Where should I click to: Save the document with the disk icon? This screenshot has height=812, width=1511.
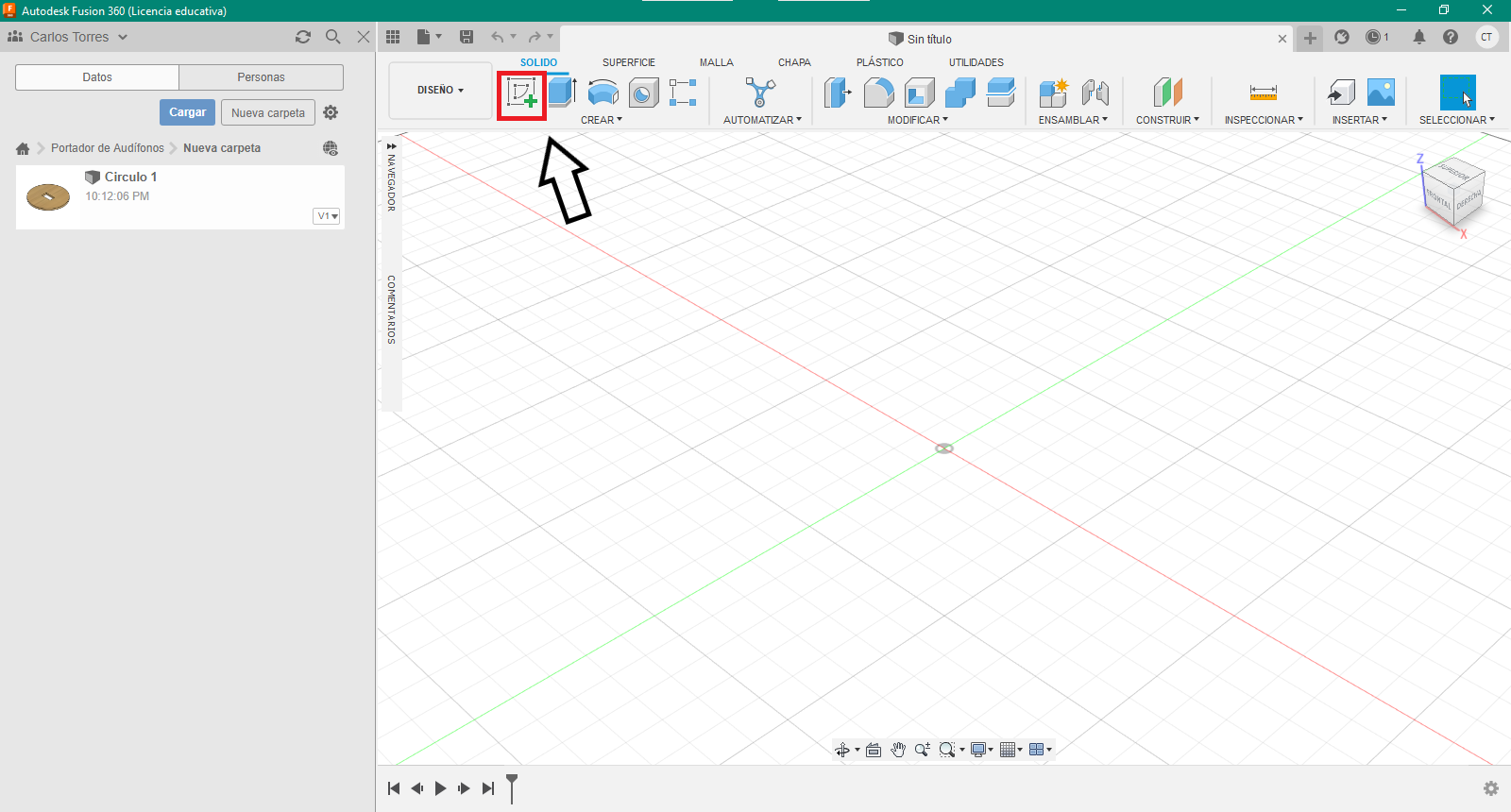tap(467, 37)
